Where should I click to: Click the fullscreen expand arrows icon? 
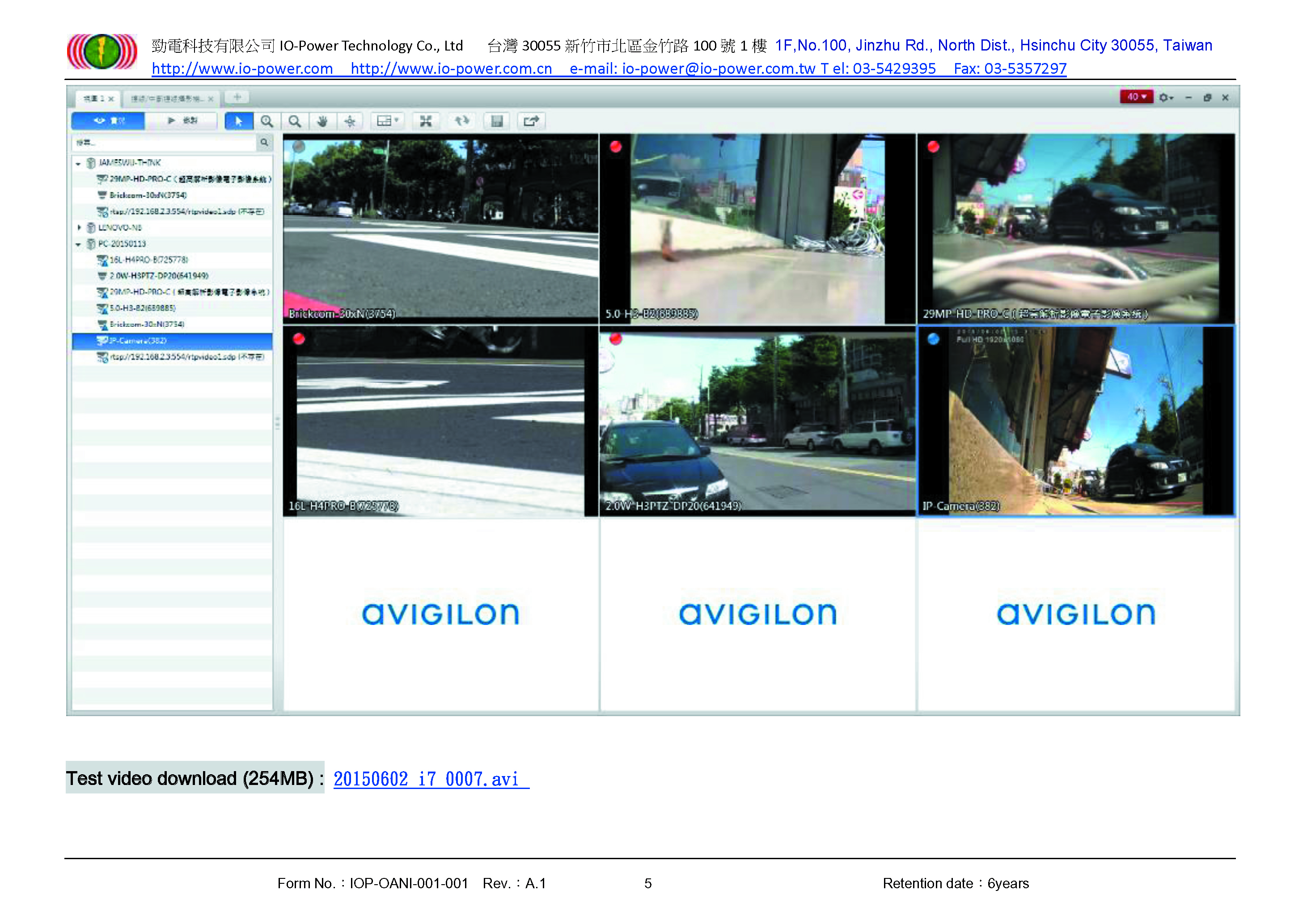tap(426, 121)
